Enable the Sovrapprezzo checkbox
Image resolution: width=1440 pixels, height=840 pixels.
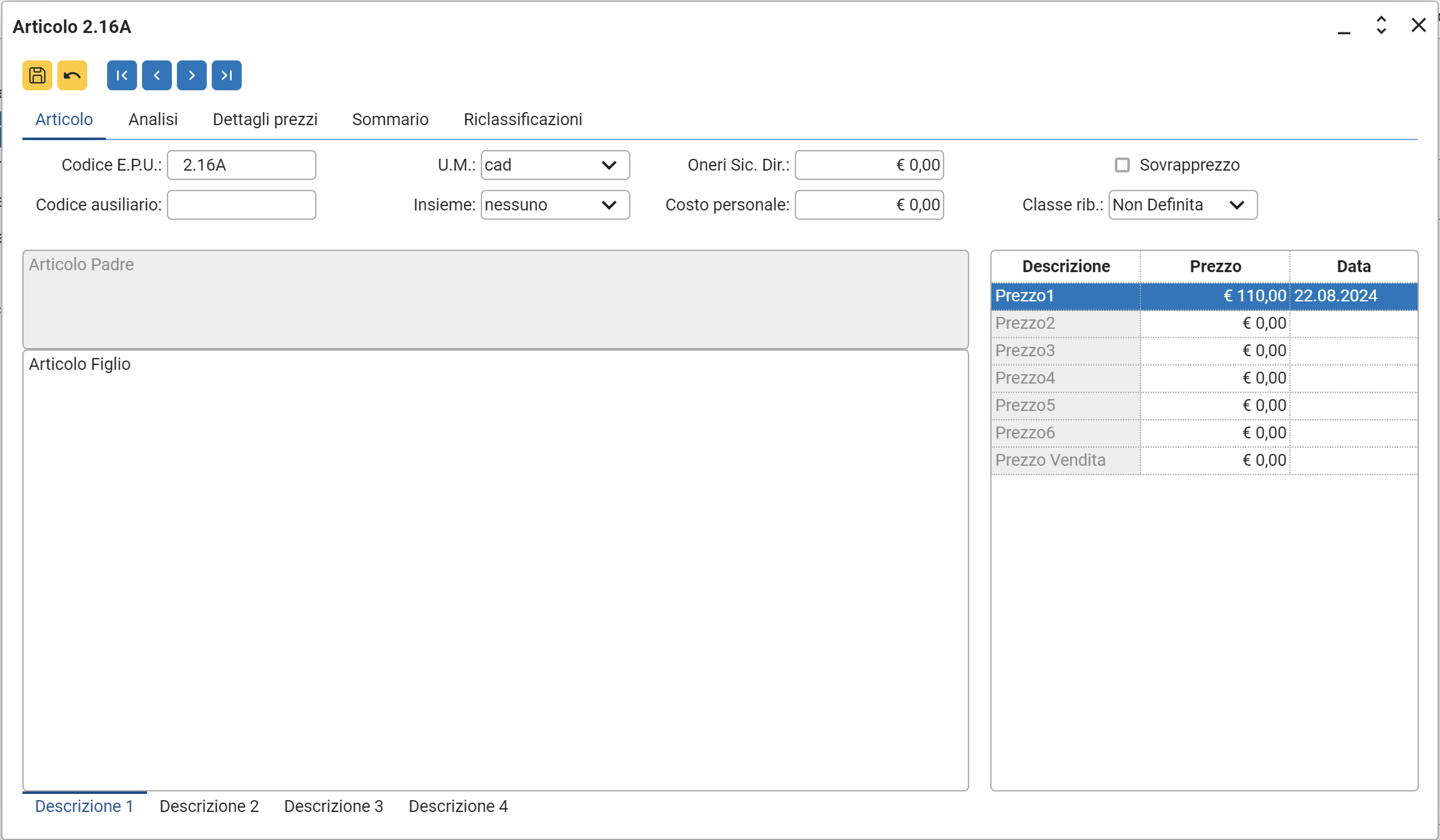(x=1122, y=165)
